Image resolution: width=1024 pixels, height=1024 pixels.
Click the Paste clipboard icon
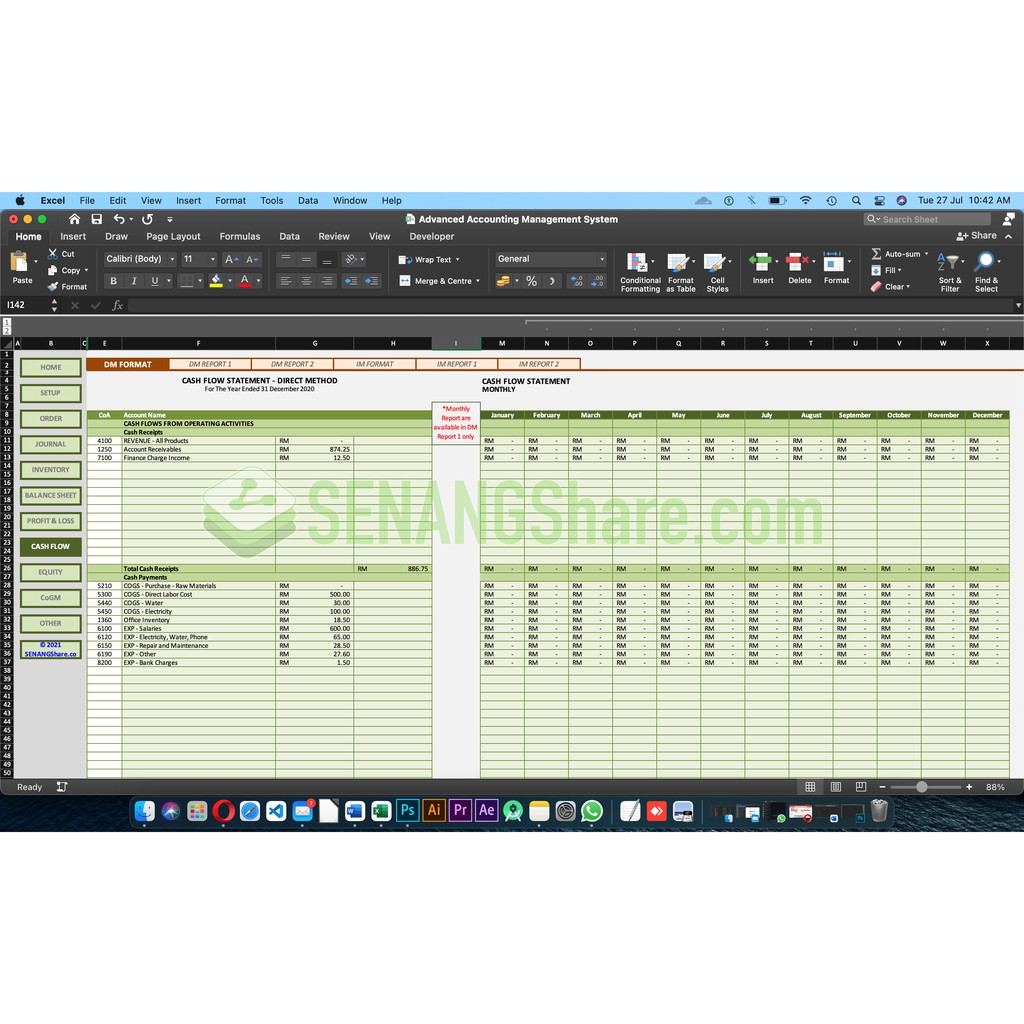coord(20,263)
